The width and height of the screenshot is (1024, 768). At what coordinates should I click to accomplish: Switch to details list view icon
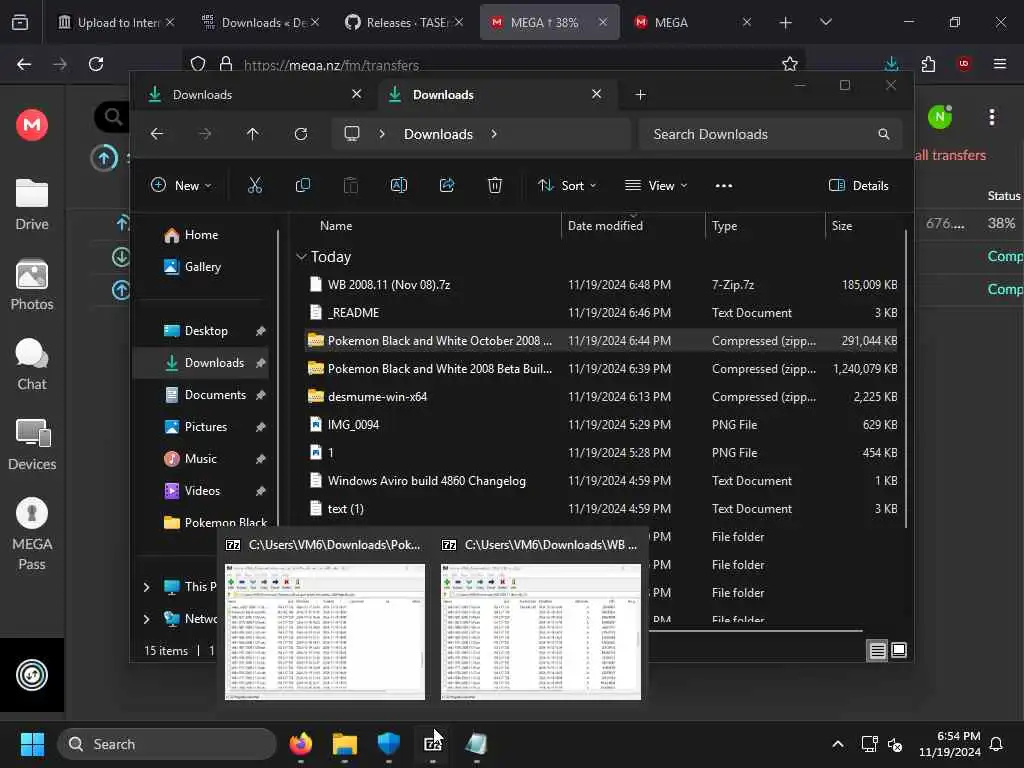pyautogui.click(x=877, y=650)
